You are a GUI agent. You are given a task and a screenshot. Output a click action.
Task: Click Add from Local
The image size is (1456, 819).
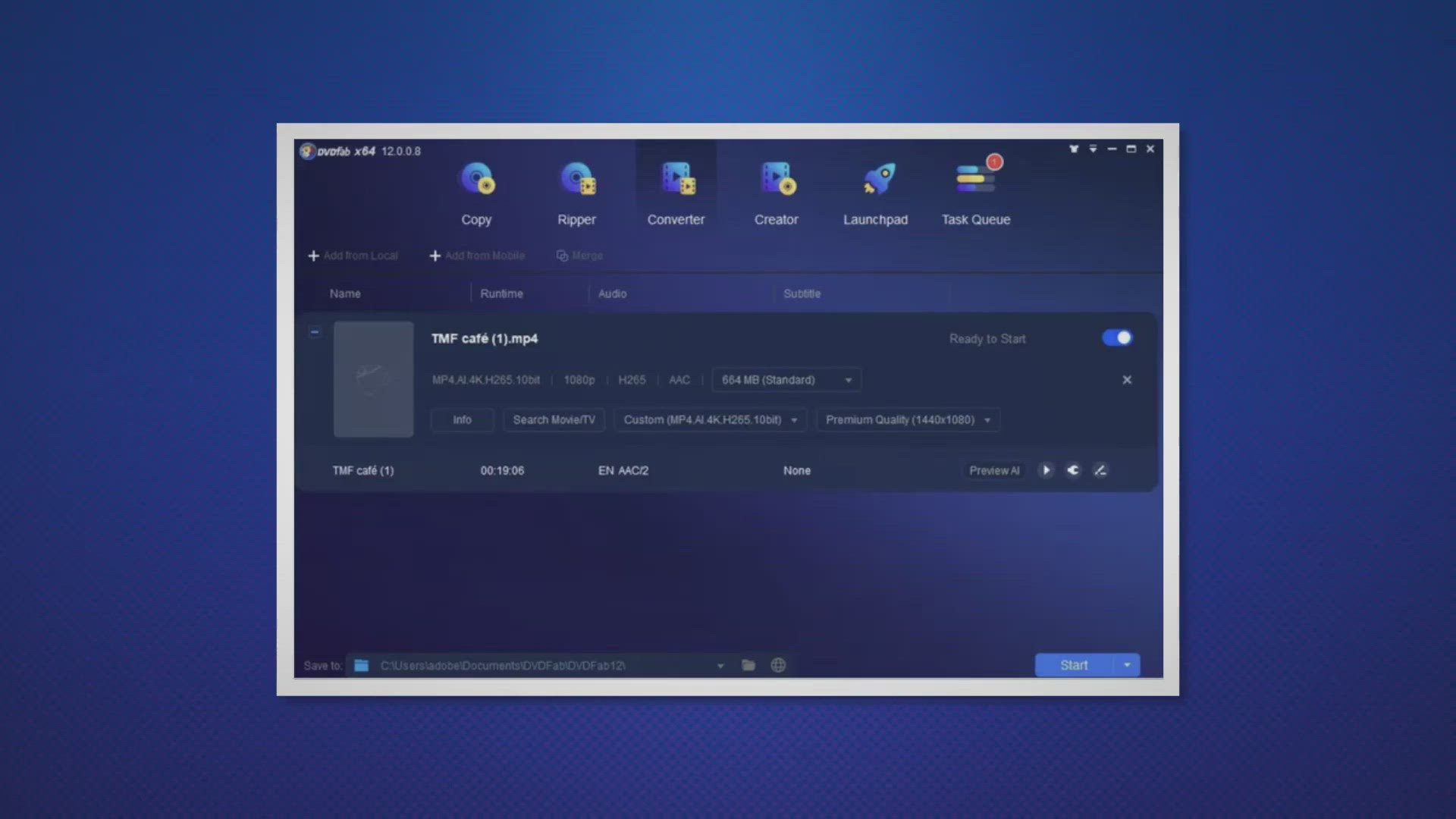(x=353, y=256)
